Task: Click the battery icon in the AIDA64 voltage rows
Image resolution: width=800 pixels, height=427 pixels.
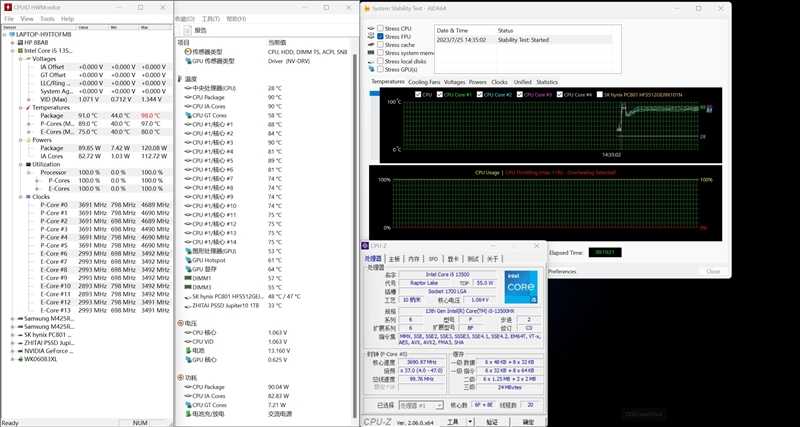Action: [x=188, y=350]
